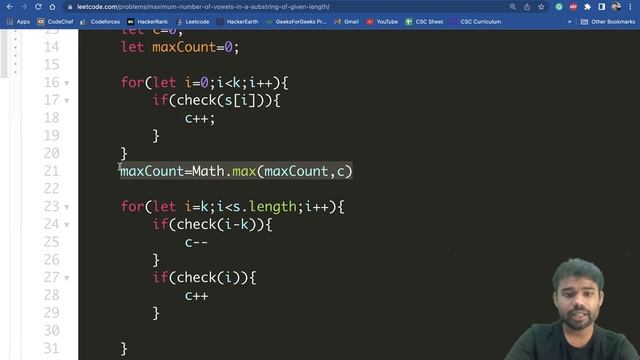
Task: Open the extensions puzzle menu
Action: click(x=587, y=7)
